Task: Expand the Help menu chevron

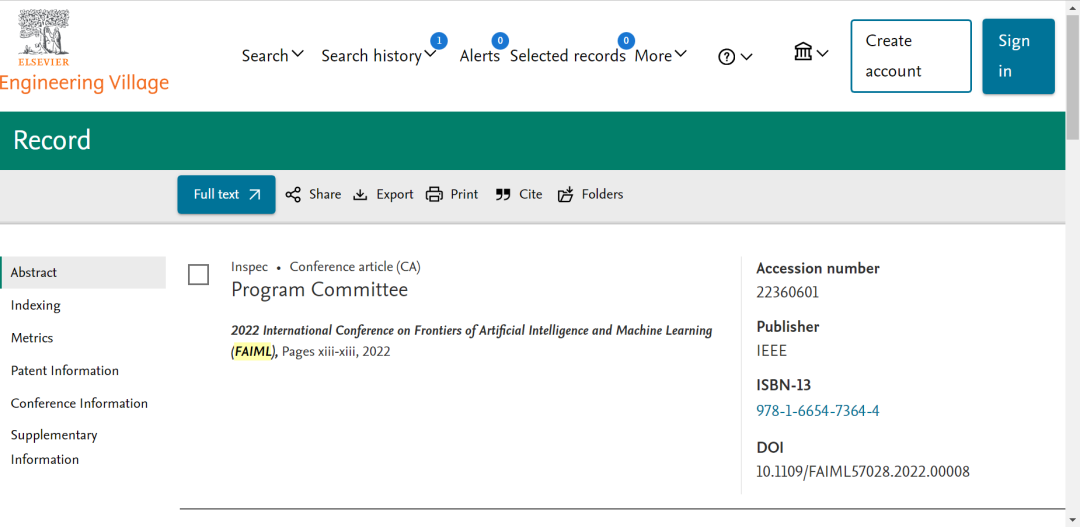Action: pos(747,57)
